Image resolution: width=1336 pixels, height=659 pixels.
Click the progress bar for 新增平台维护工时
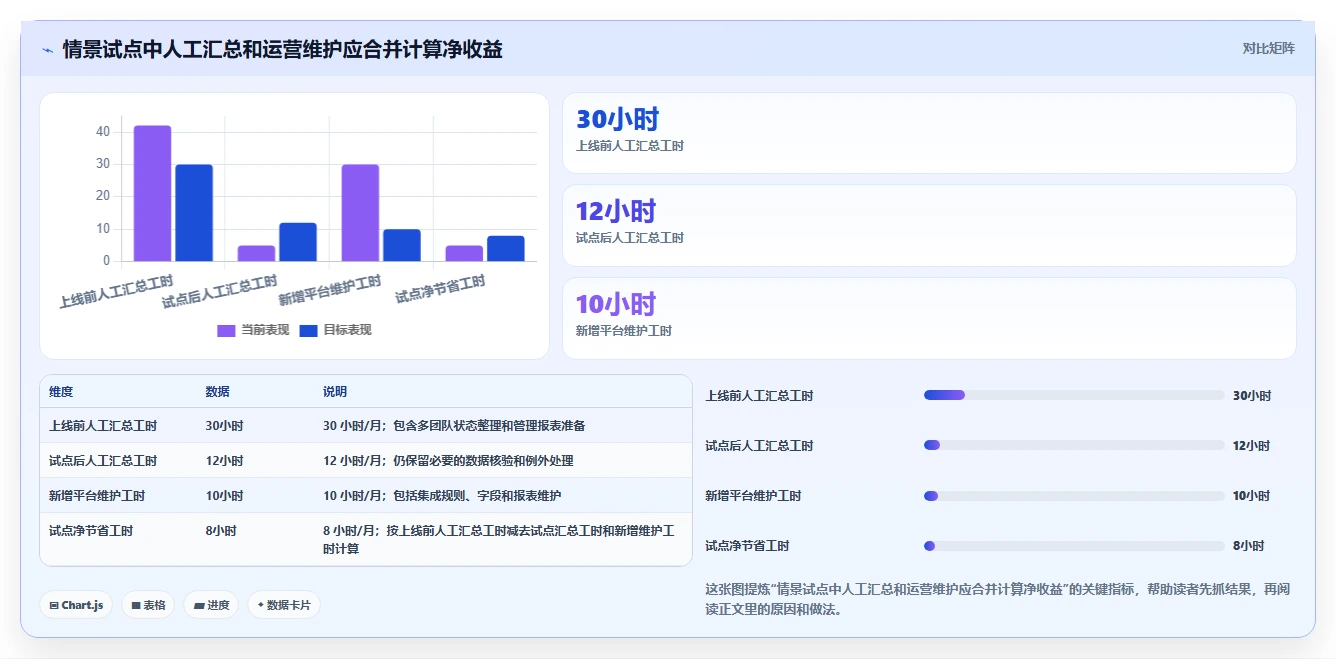[1074, 495]
